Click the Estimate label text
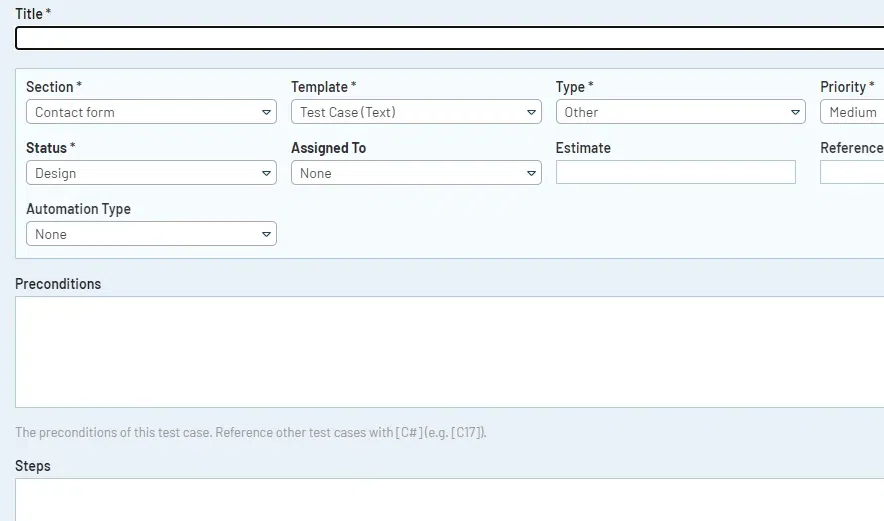The width and height of the screenshot is (884, 521). click(583, 148)
